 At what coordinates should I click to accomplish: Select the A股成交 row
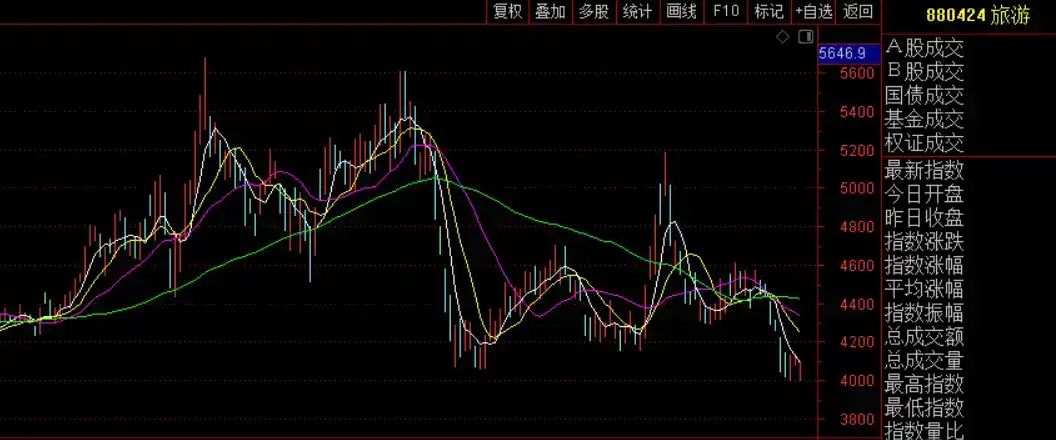pyautogui.click(x=924, y=48)
